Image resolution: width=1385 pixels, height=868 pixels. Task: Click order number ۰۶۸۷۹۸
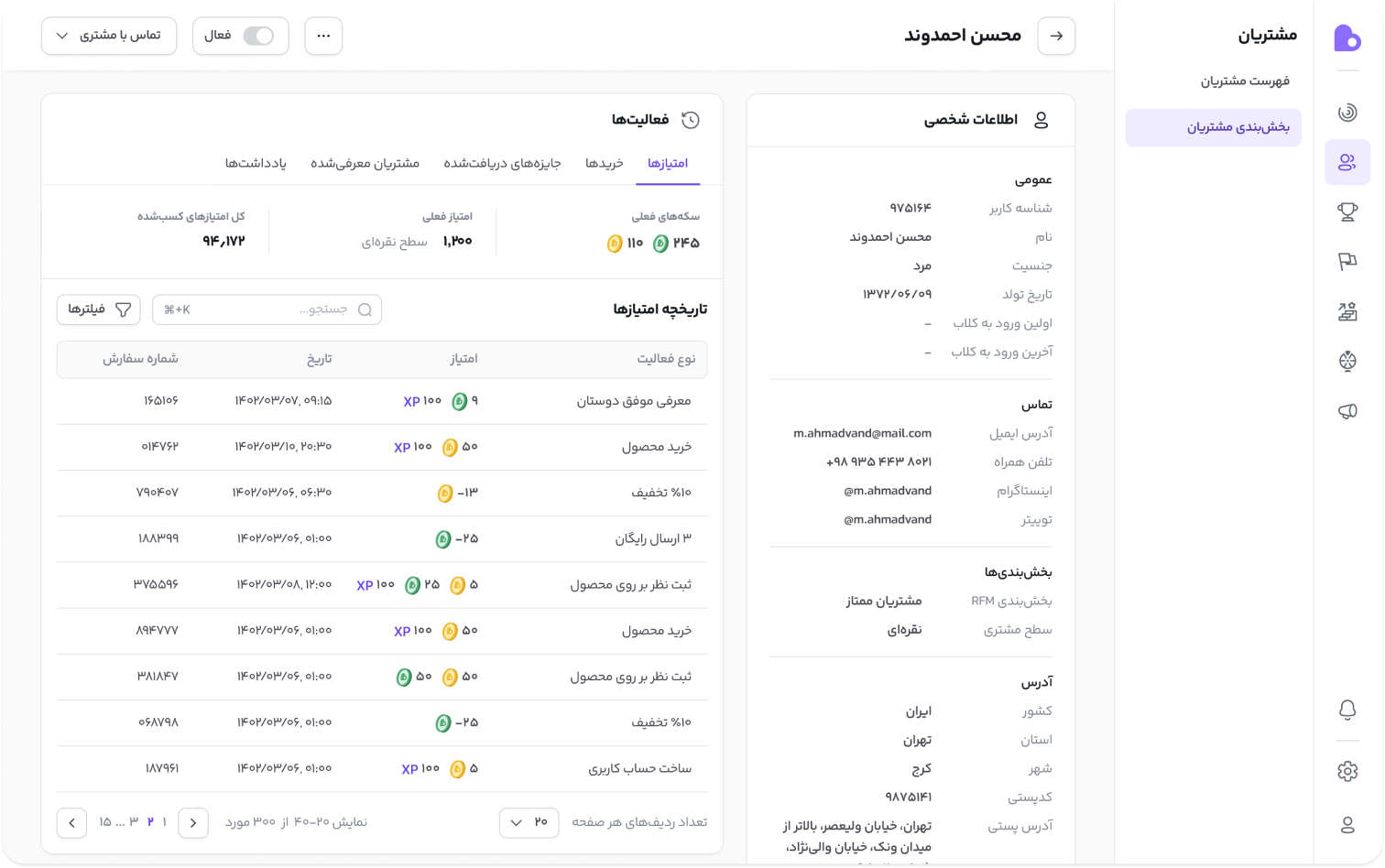(158, 722)
